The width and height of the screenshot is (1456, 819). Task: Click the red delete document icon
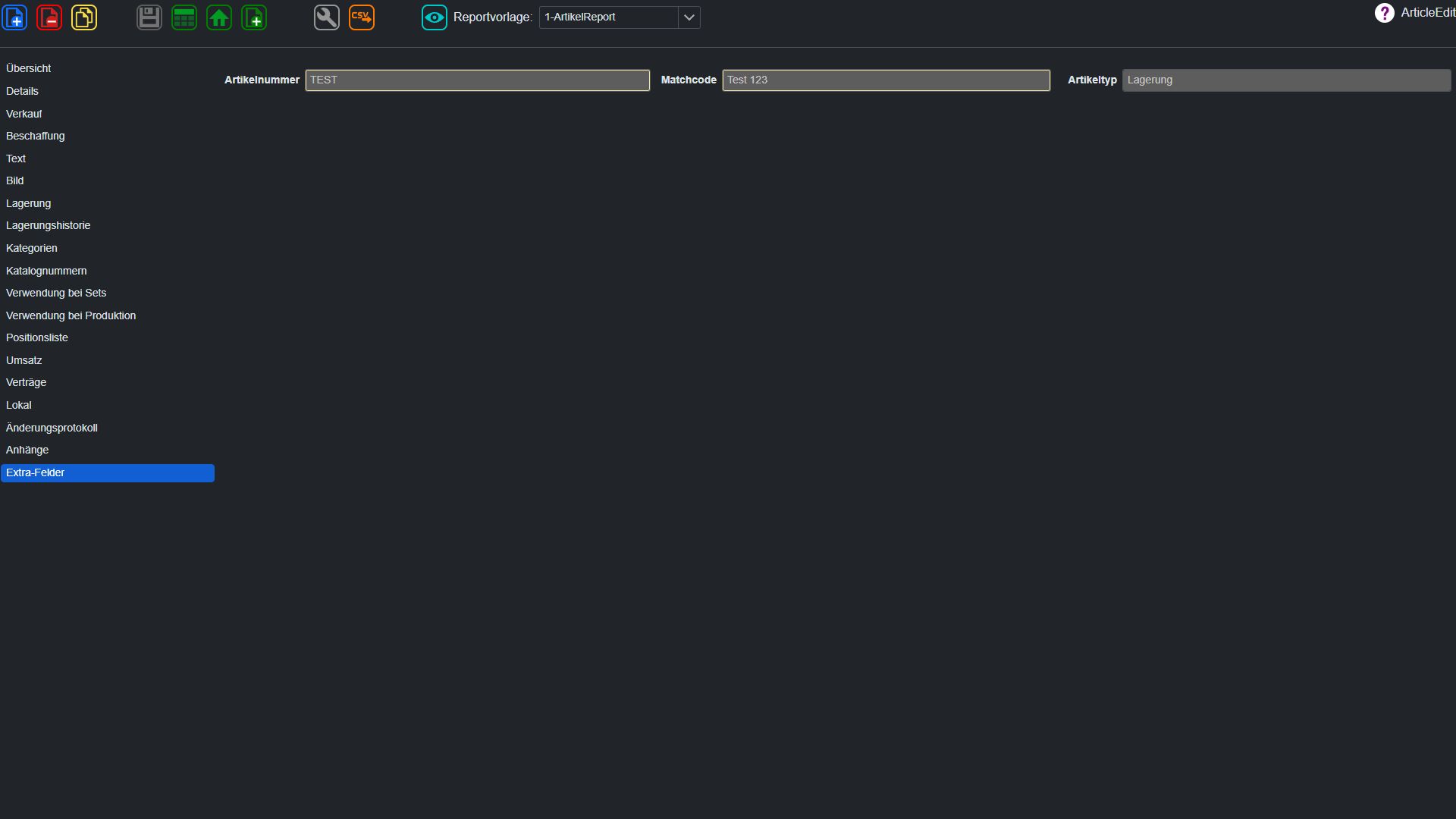tap(49, 17)
